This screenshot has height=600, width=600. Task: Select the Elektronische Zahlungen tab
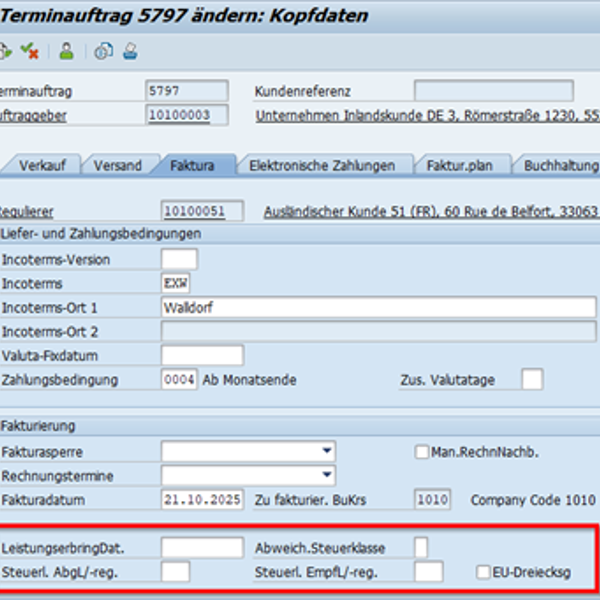[x=322, y=165]
